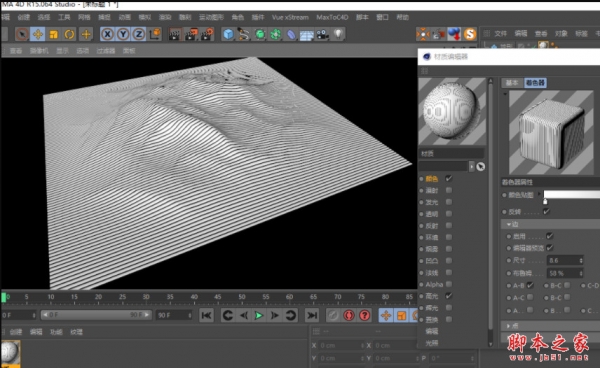The width and height of the screenshot is (600, 368).
Task: Click the orange S icon in toolbar
Action: [x=470, y=34]
